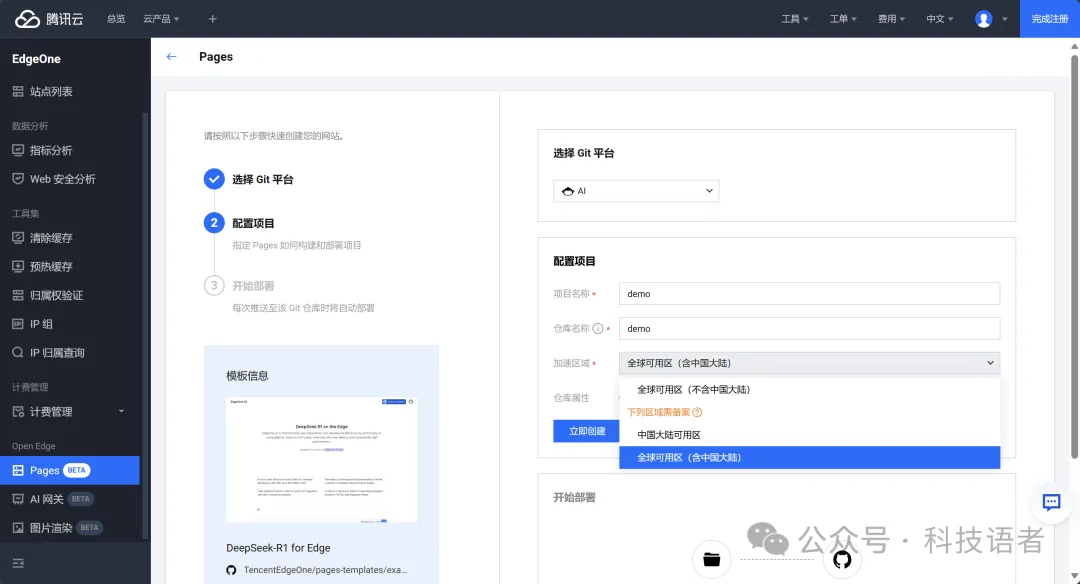Expand the 云产品 products menu
The height and width of the screenshot is (584, 1080).
pos(161,19)
